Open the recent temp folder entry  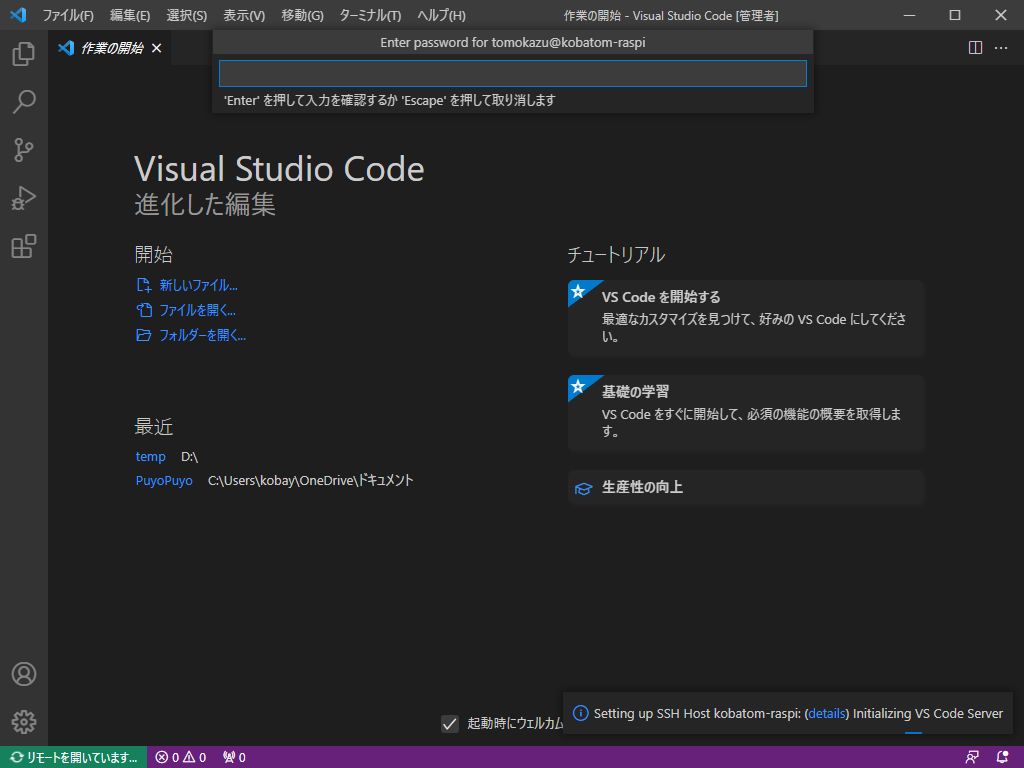(150, 456)
